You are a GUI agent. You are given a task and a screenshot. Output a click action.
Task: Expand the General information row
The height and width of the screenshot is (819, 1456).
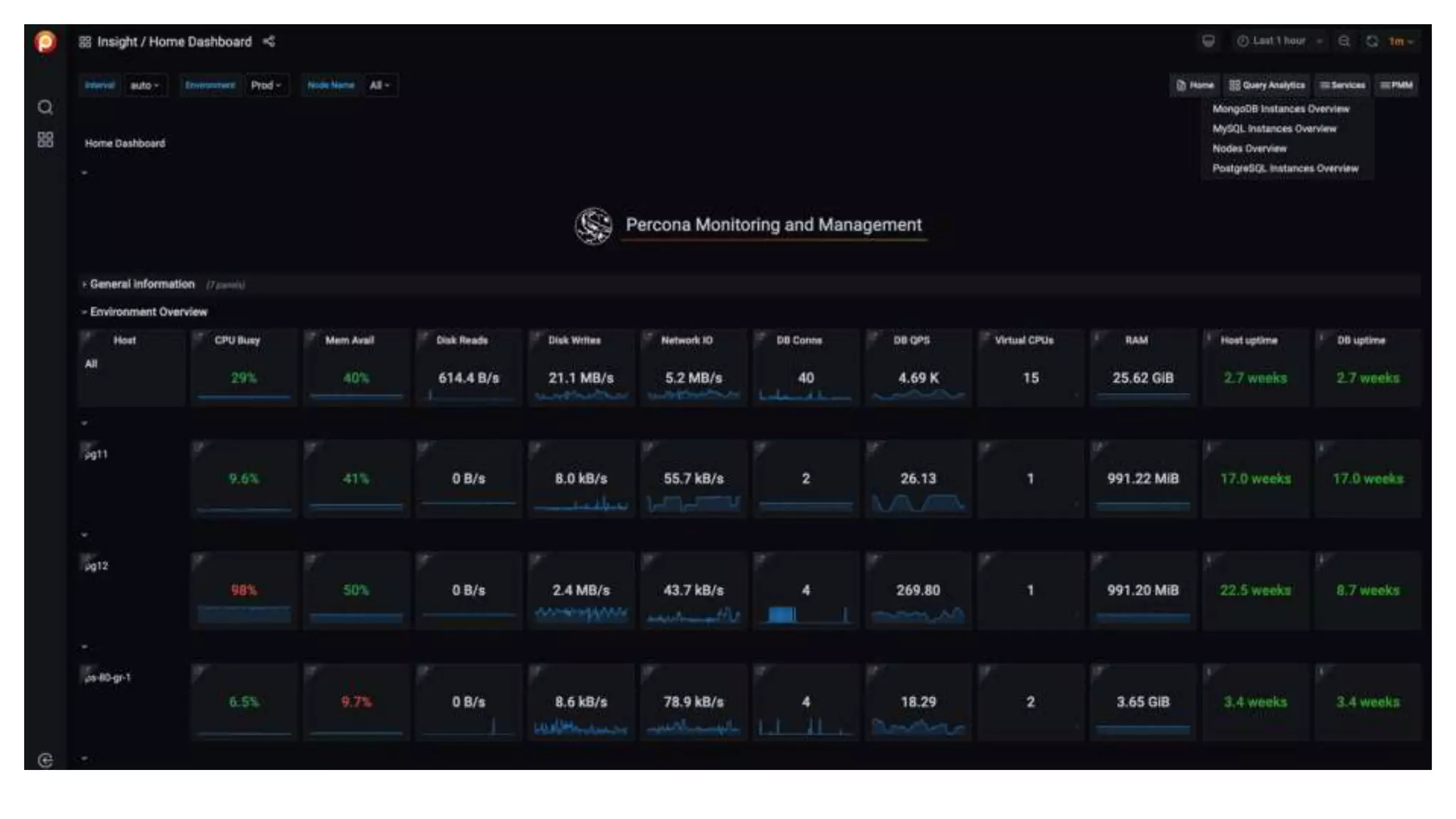click(141, 284)
